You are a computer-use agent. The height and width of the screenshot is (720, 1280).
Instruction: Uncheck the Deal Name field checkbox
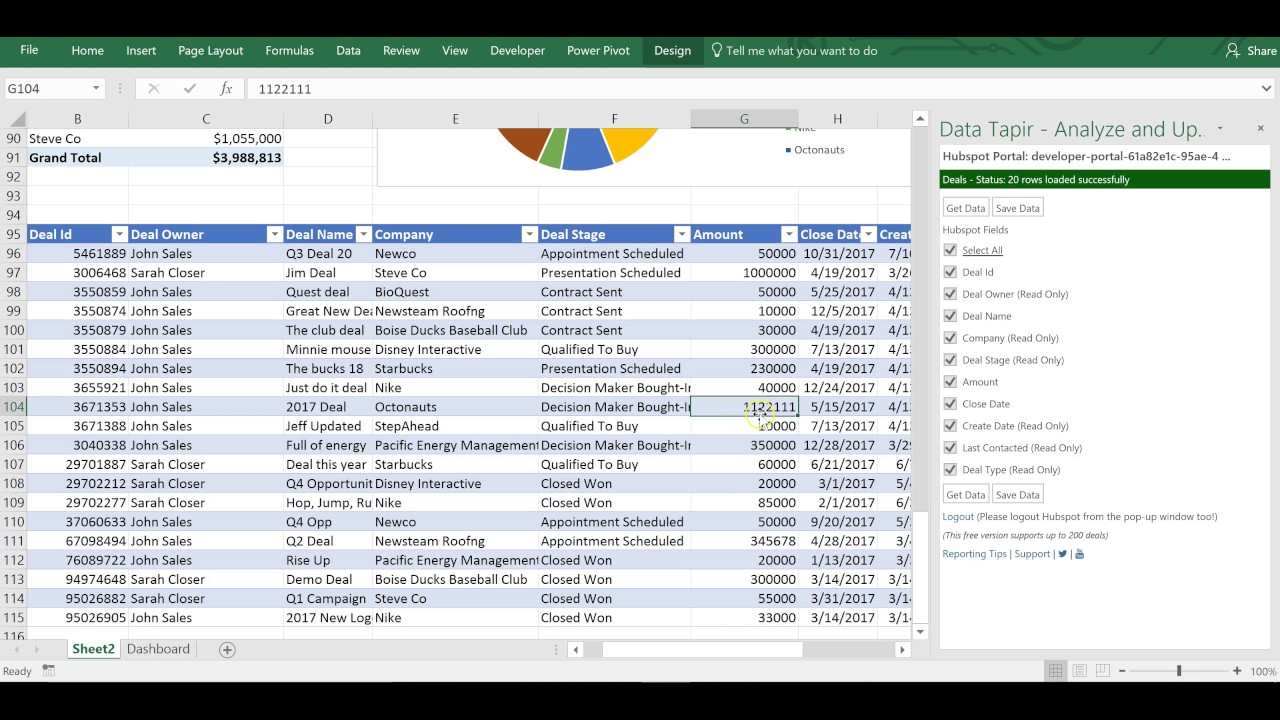950,316
